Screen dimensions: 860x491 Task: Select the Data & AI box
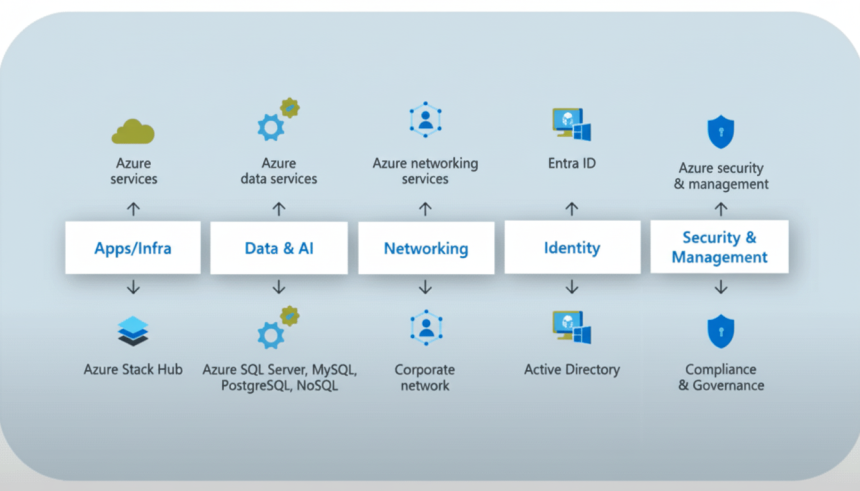279,248
